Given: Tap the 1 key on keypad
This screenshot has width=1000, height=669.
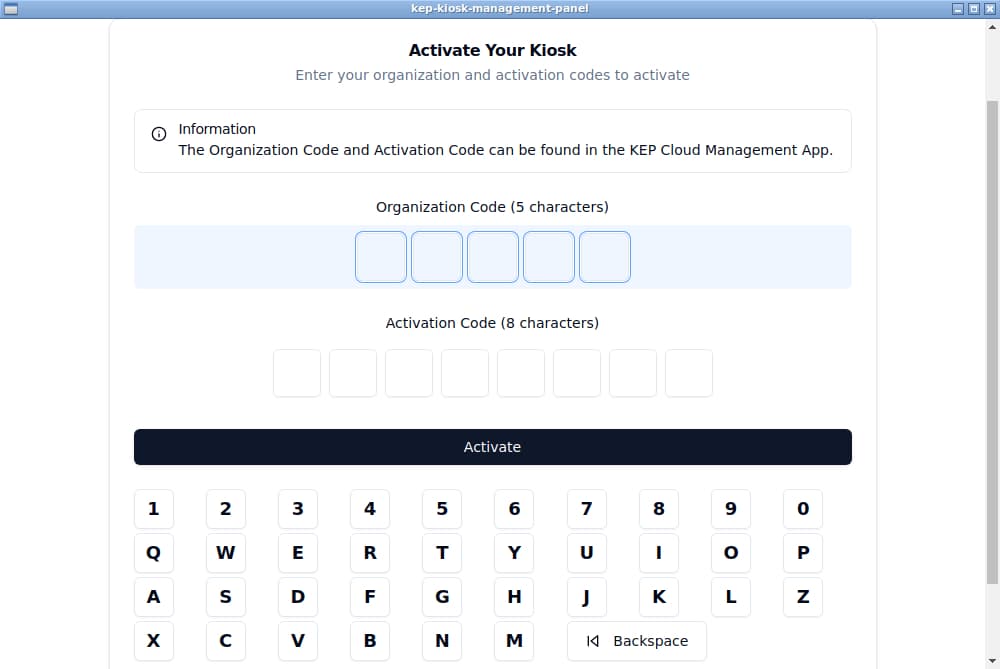Looking at the screenshot, I should coord(154,509).
